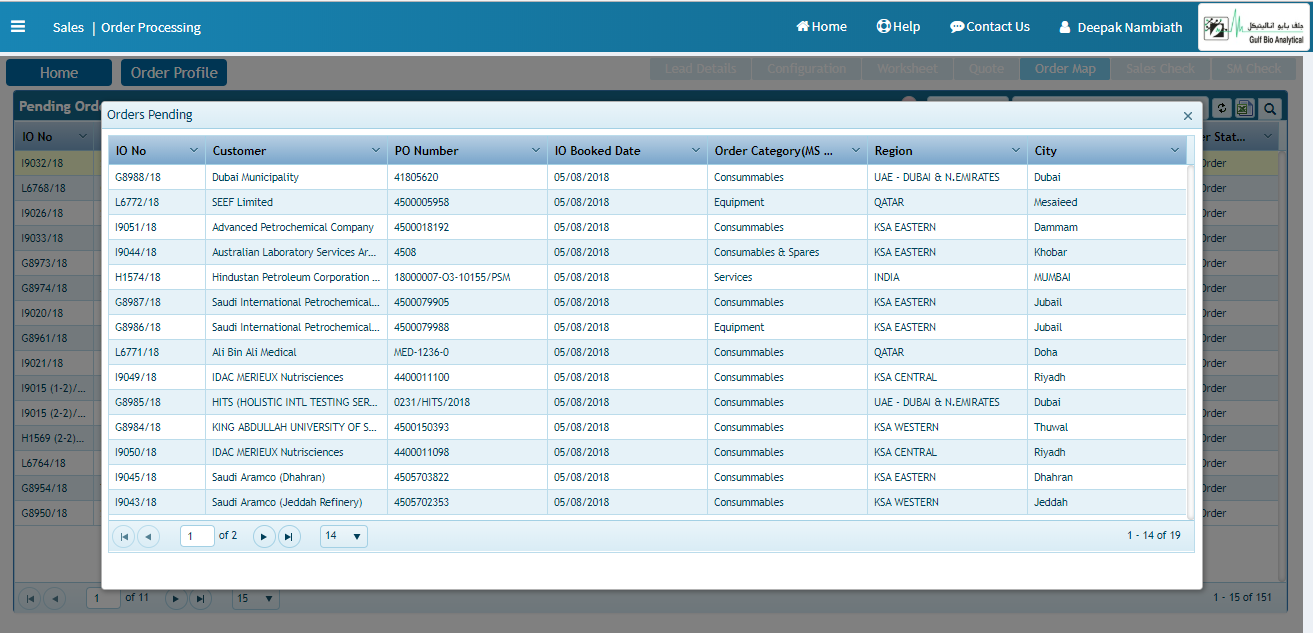The height and width of the screenshot is (633, 1313).
Task: Select row G8988/18 Dubai Municipality
Action: (647, 177)
